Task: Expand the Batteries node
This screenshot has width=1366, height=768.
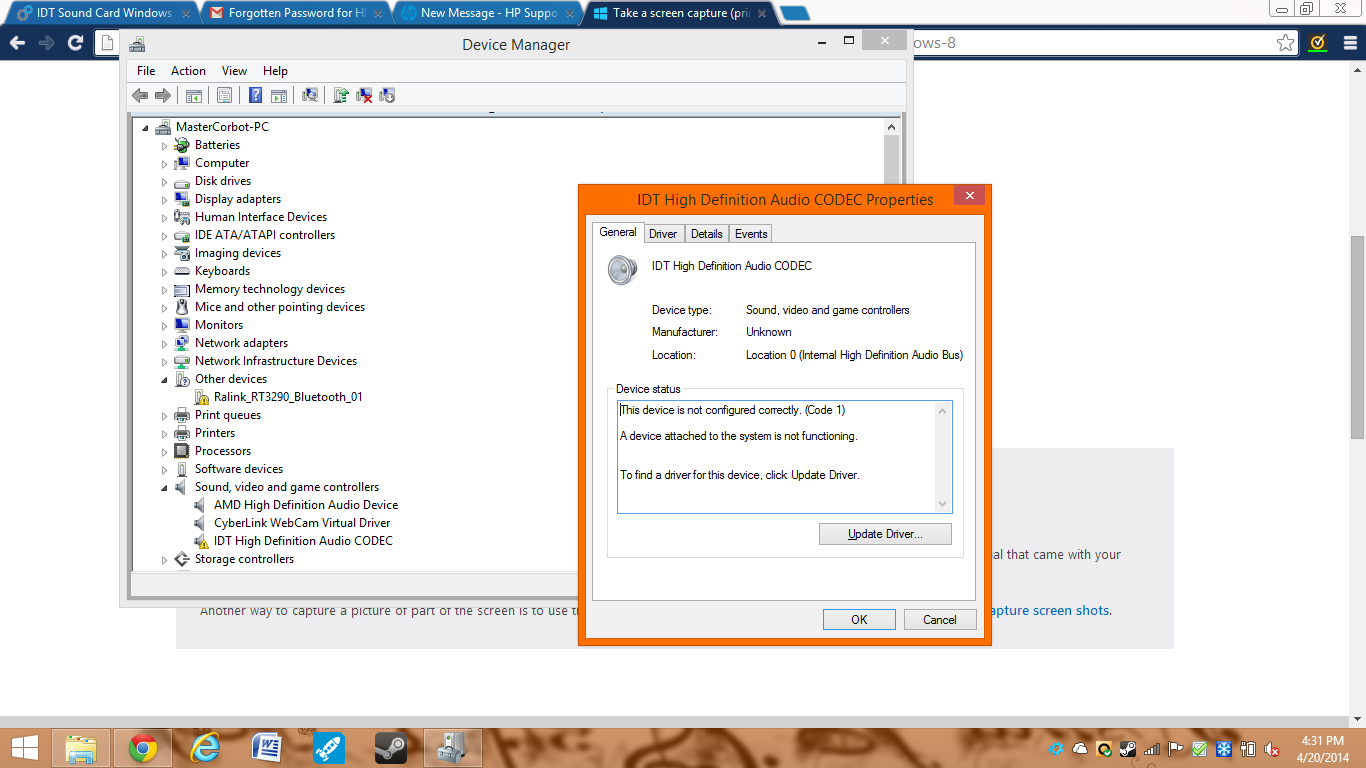Action: click(x=165, y=145)
